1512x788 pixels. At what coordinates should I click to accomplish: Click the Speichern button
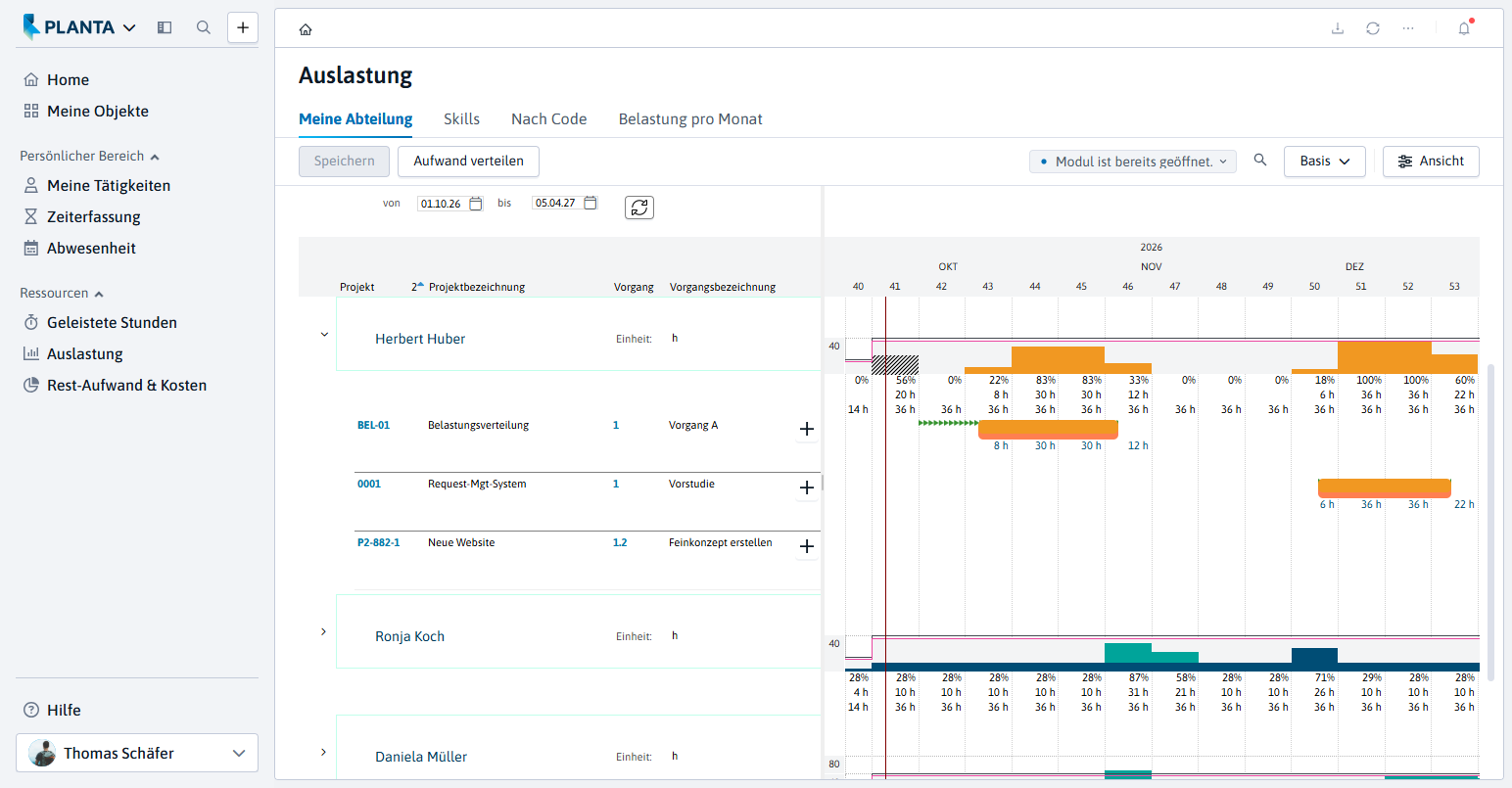344,162
